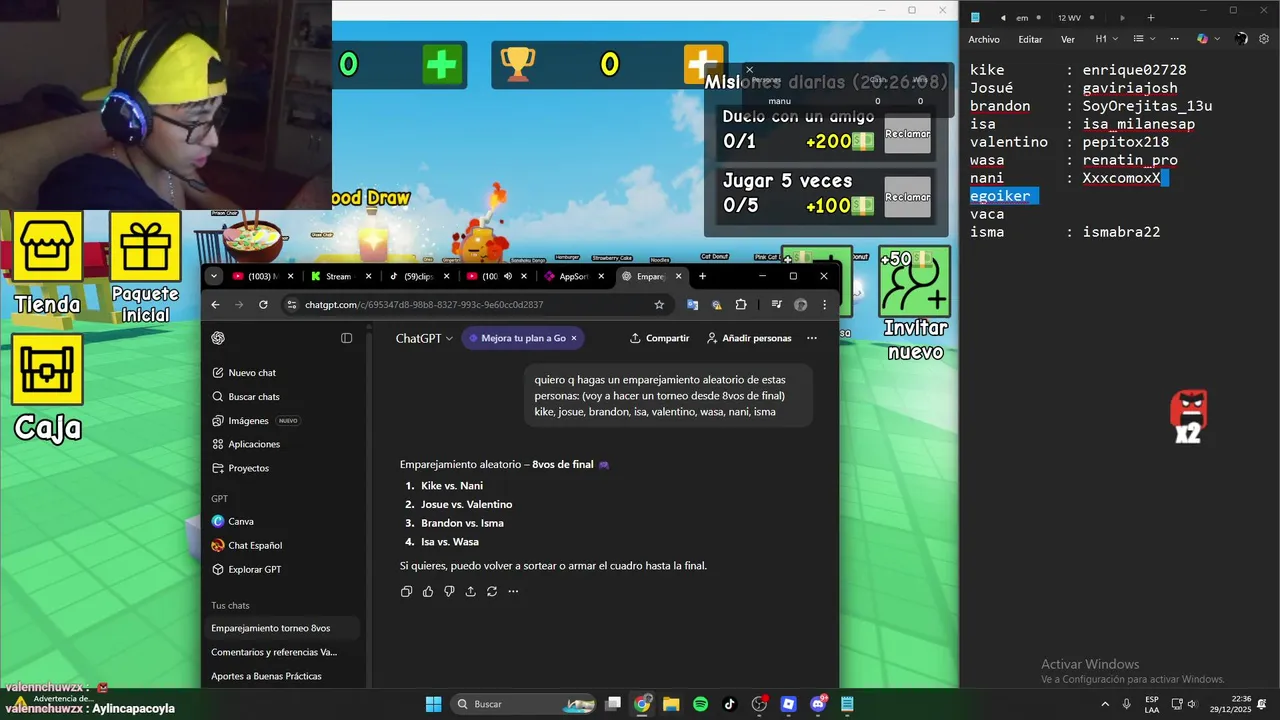Click Mejora tu plan a Go
The height and width of the screenshot is (720, 1280).
click(523, 338)
